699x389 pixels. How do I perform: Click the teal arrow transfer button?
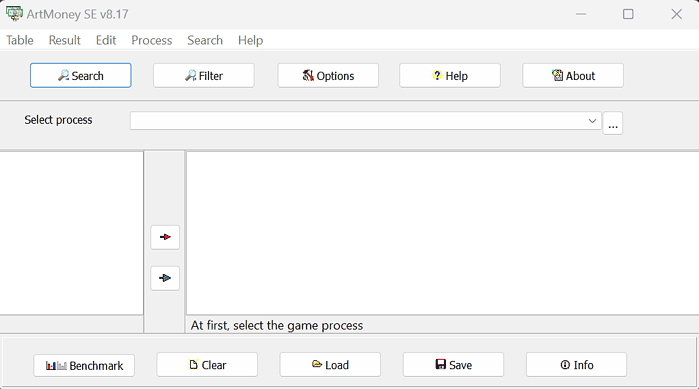tap(165, 278)
